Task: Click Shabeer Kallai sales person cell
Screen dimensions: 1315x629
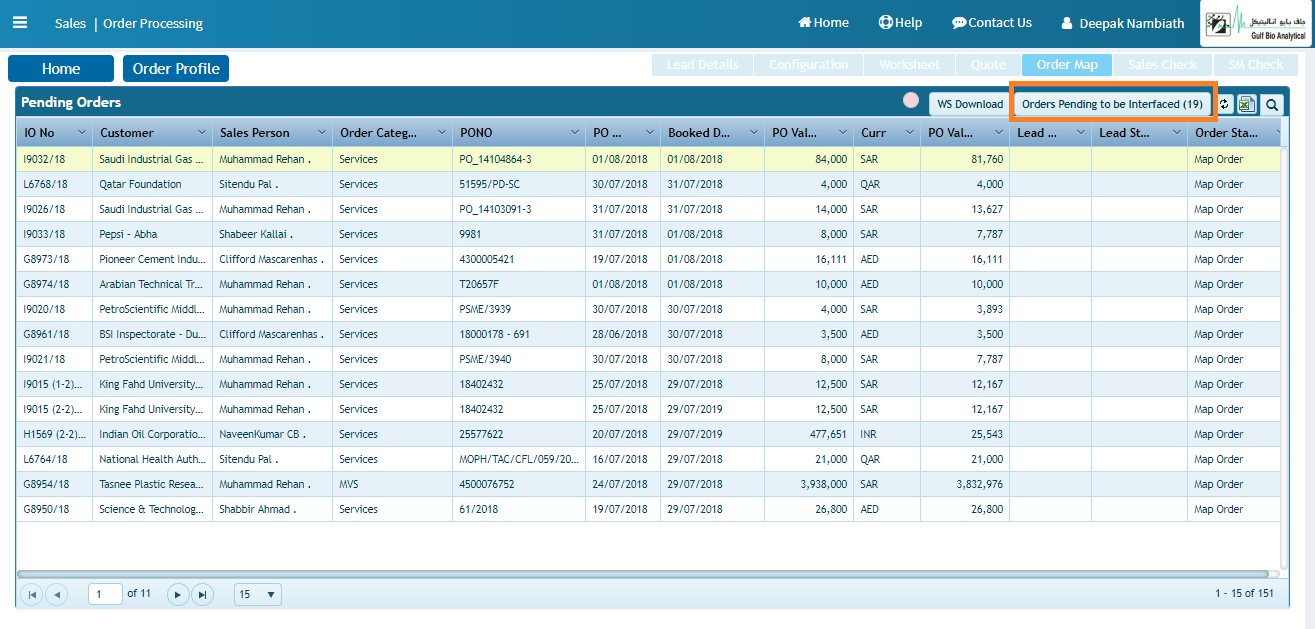Action: [272, 234]
